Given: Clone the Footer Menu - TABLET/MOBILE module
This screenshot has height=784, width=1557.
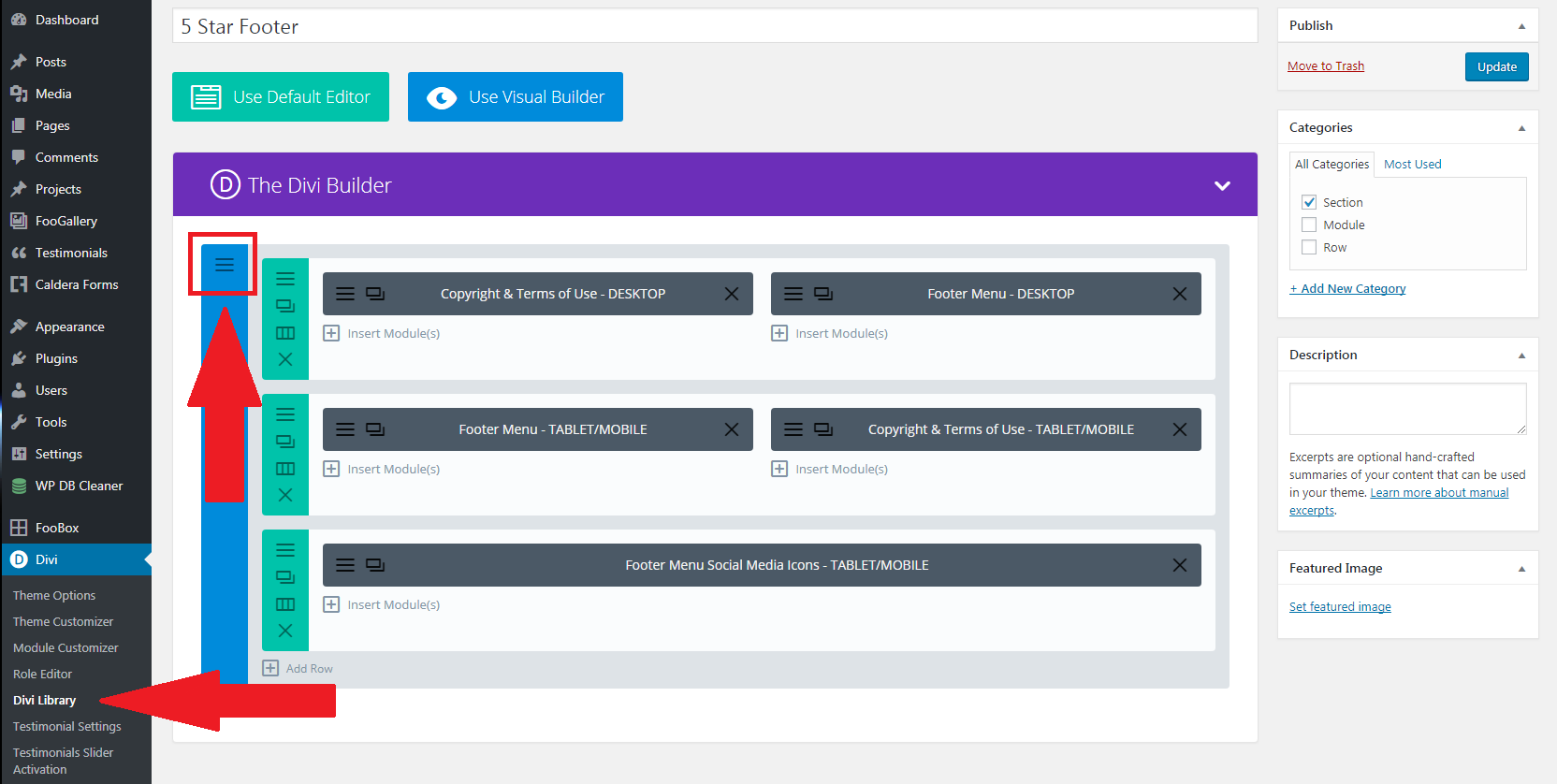Looking at the screenshot, I should coord(375,429).
